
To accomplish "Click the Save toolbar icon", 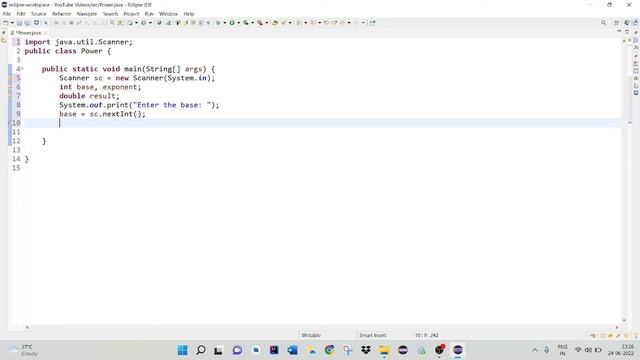I will pos(19,23).
